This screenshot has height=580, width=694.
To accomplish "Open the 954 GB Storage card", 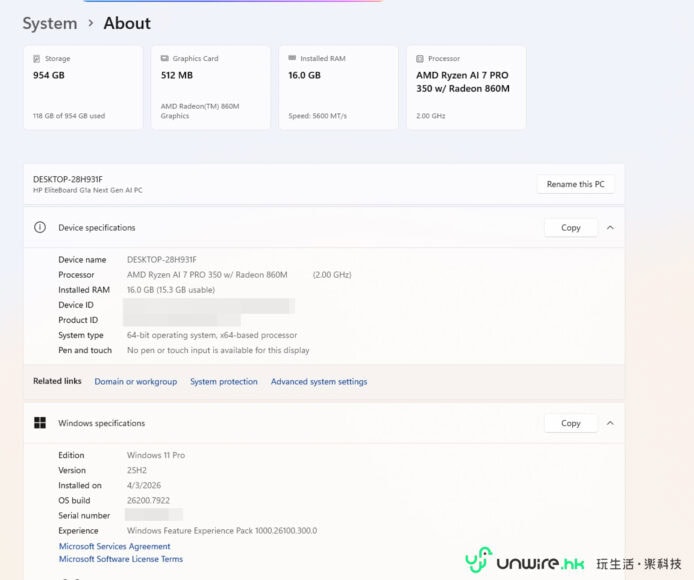I will [x=83, y=88].
